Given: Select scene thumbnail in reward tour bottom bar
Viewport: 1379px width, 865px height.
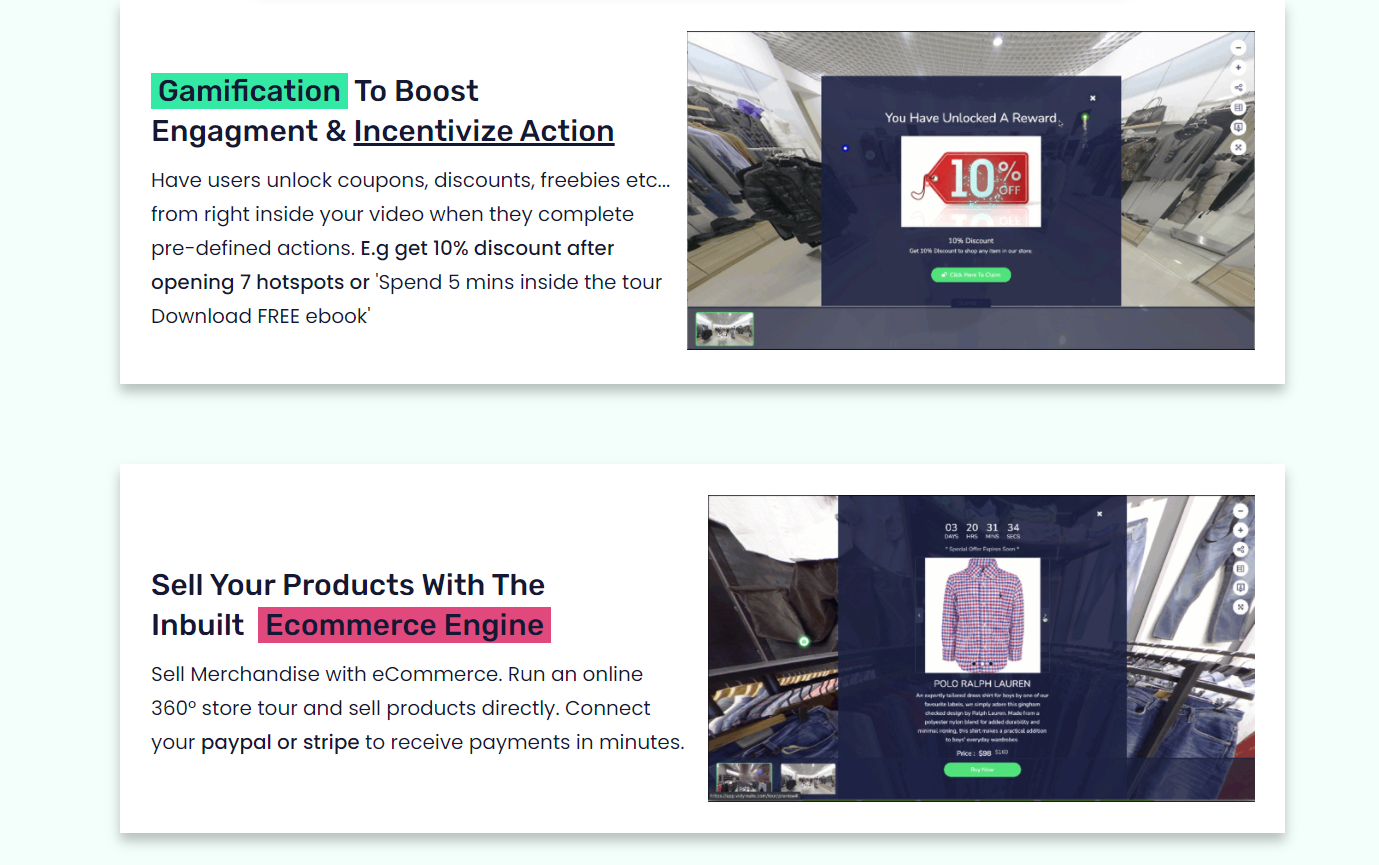Looking at the screenshot, I should pos(725,329).
